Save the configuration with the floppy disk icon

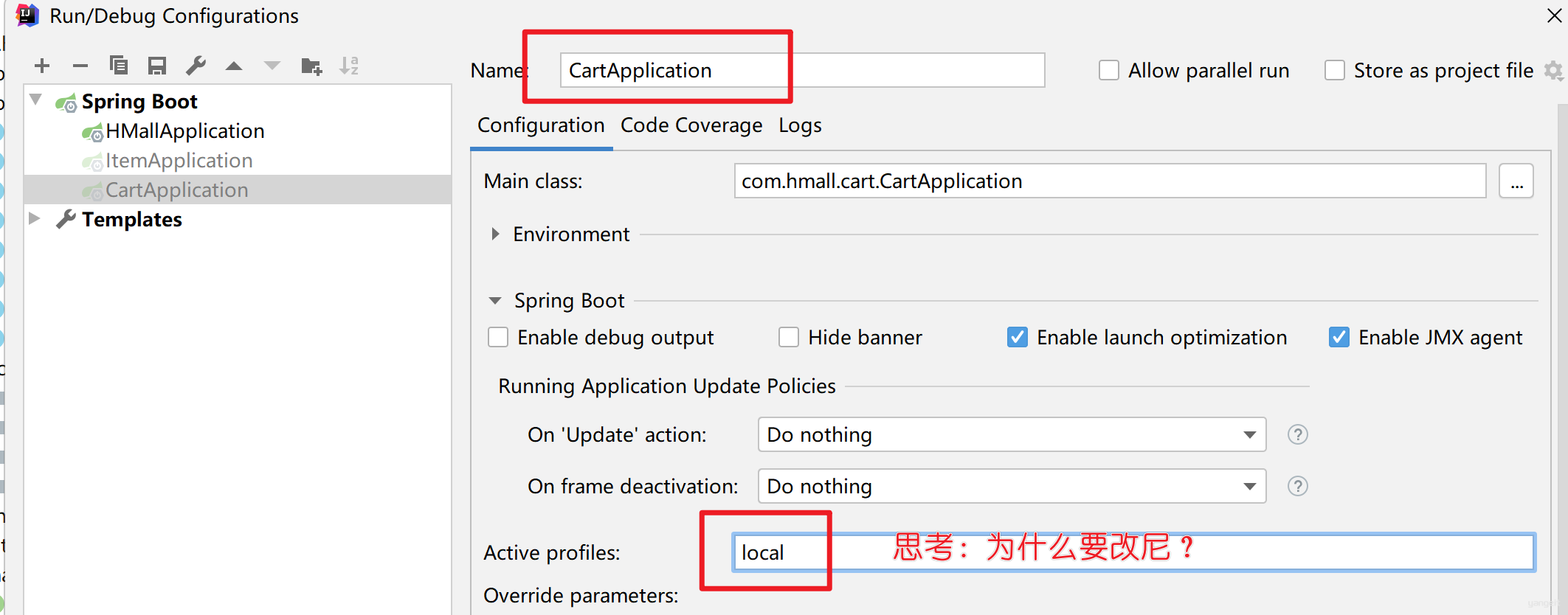(157, 66)
